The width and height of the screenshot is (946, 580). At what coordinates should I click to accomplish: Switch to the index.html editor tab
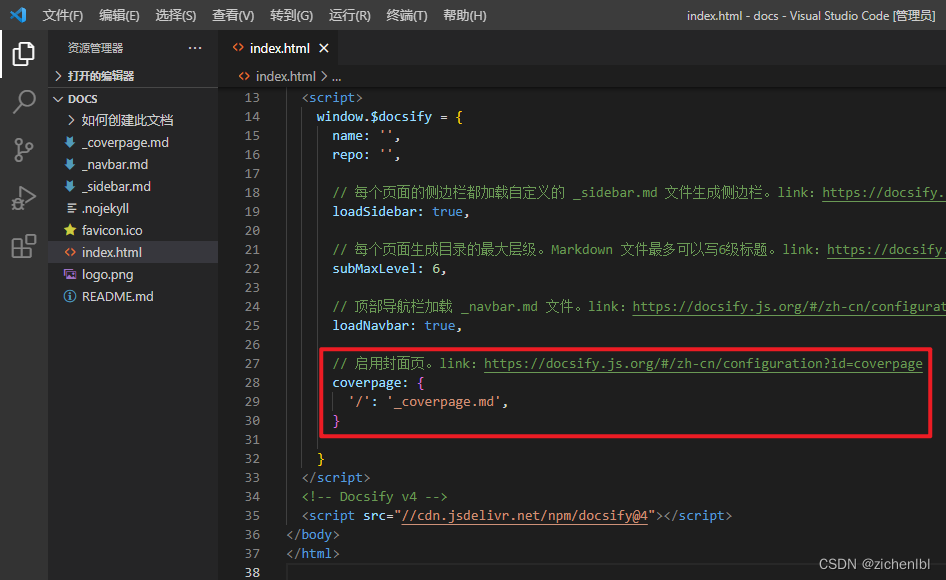click(280, 48)
